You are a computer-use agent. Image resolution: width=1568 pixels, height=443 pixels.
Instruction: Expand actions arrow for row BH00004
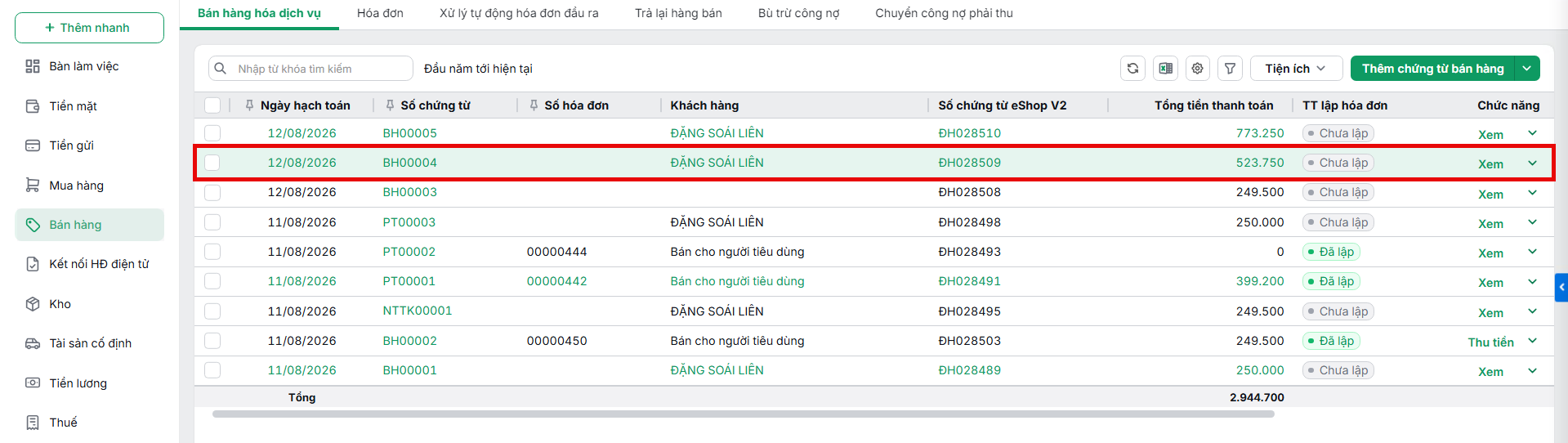(x=1532, y=163)
